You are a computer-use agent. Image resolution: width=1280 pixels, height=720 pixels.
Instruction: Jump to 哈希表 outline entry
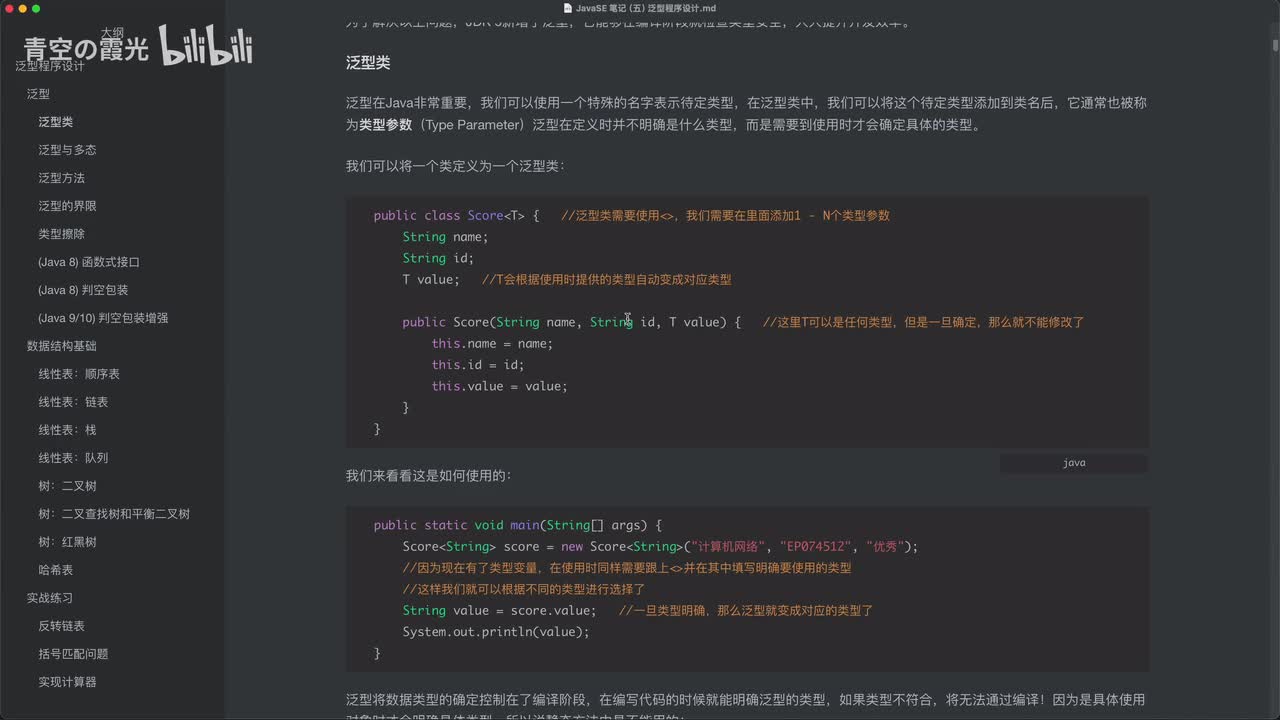(55, 570)
